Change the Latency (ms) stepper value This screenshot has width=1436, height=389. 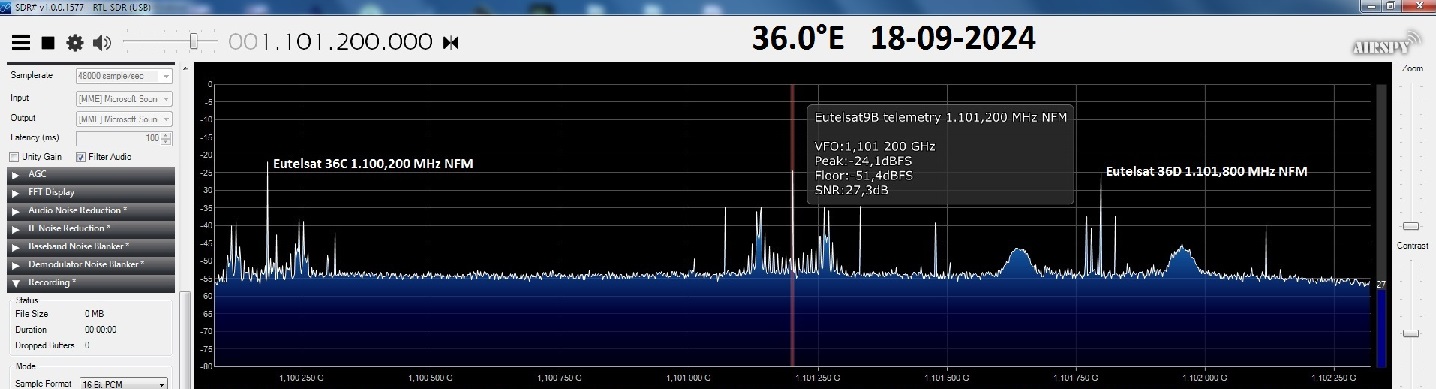pyautogui.click(x=124, y=138)
